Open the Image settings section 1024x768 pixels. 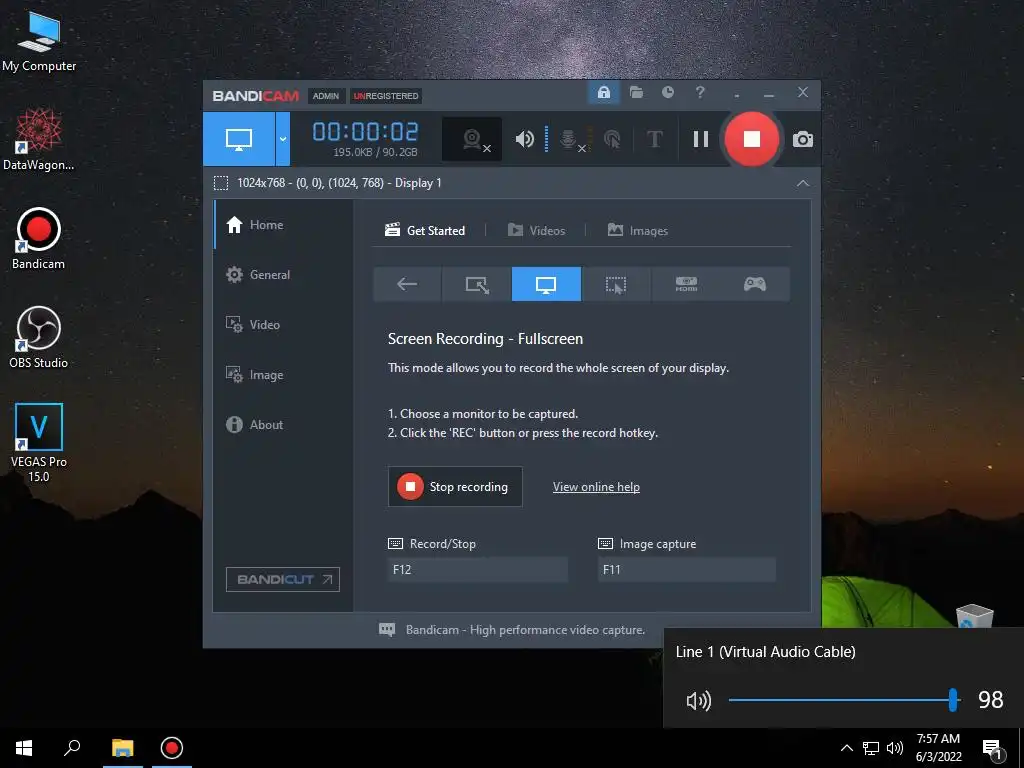284,375
